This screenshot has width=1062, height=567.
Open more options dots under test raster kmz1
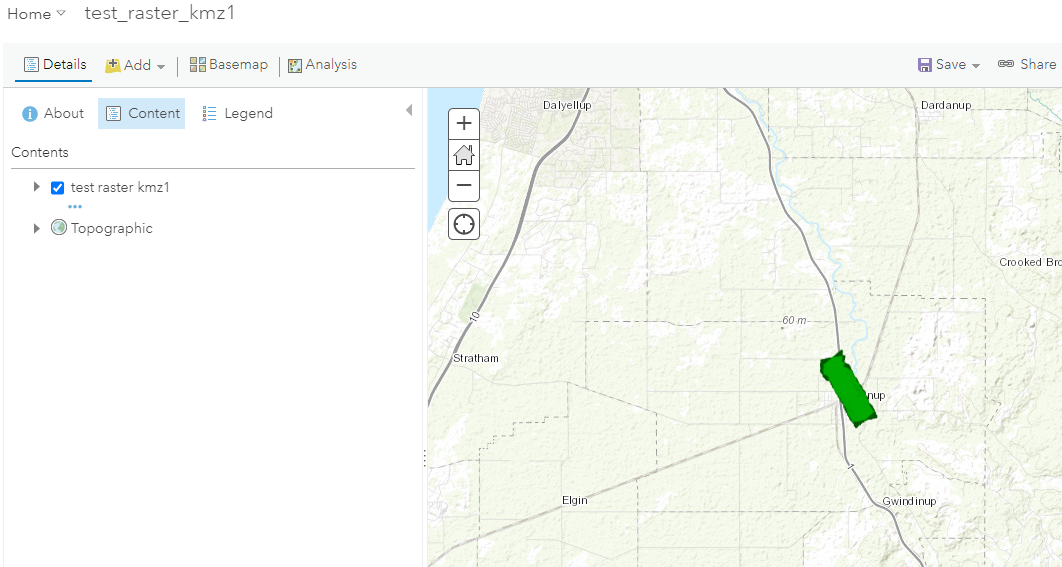[x=75, y=207]
